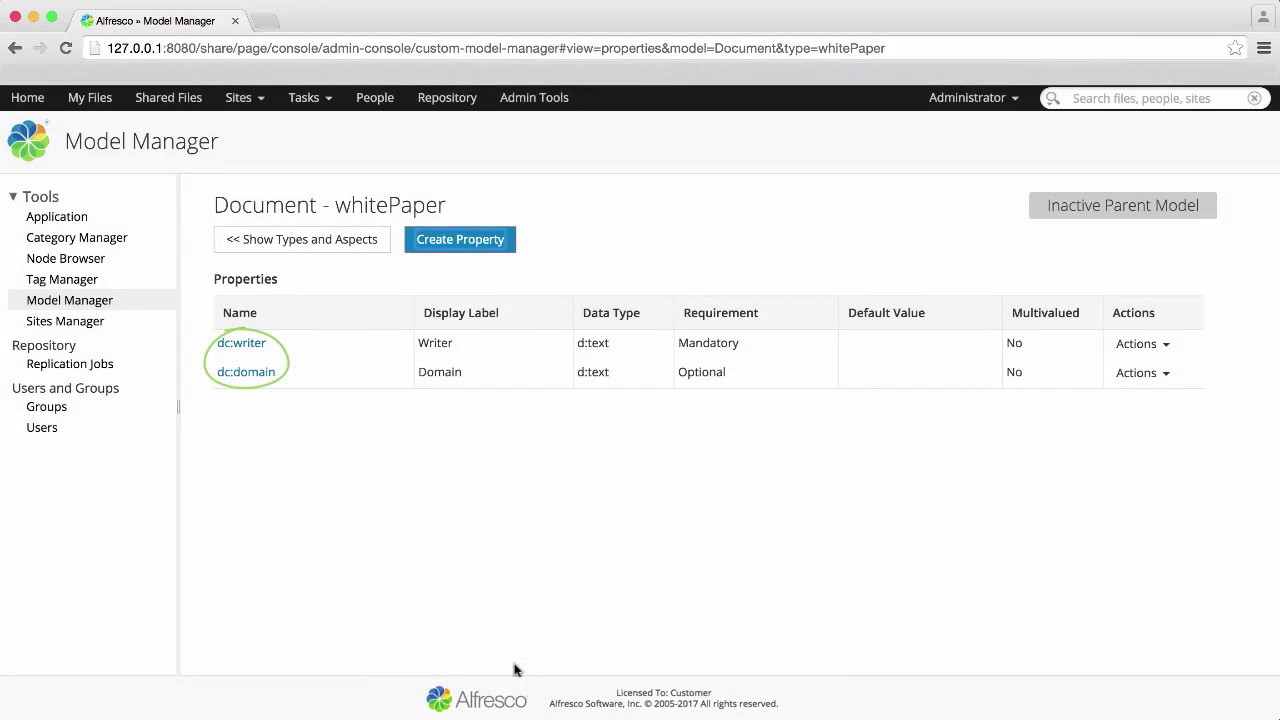Image resolution: width=1280 pixels, height=720 pixels.
Task: Click the Inactive Parent Model button
Action: [1122, 205]
